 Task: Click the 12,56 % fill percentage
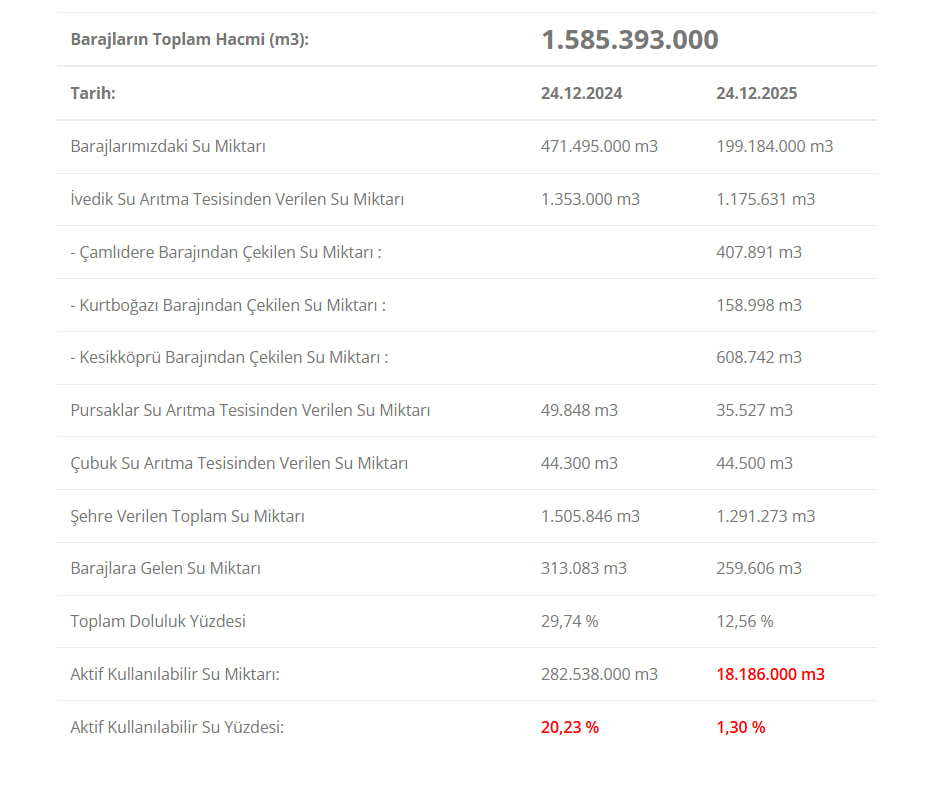(744, 621)
